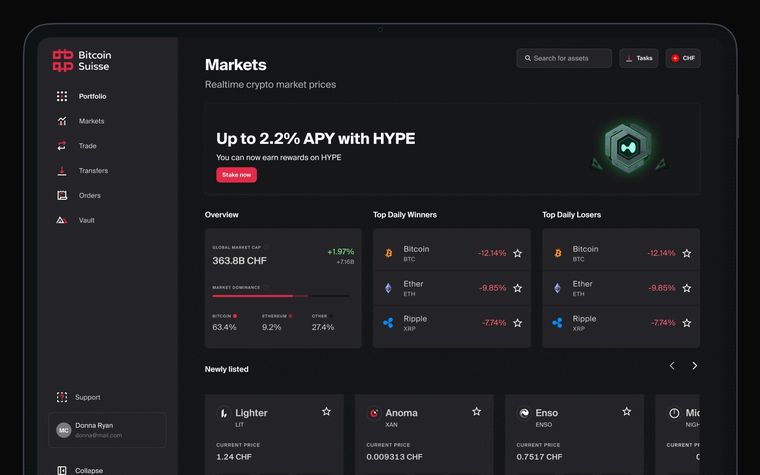Click Bitcoin coin icon in Top Daily Losers
The image size is (760, 475).
(x=558, y=253)
